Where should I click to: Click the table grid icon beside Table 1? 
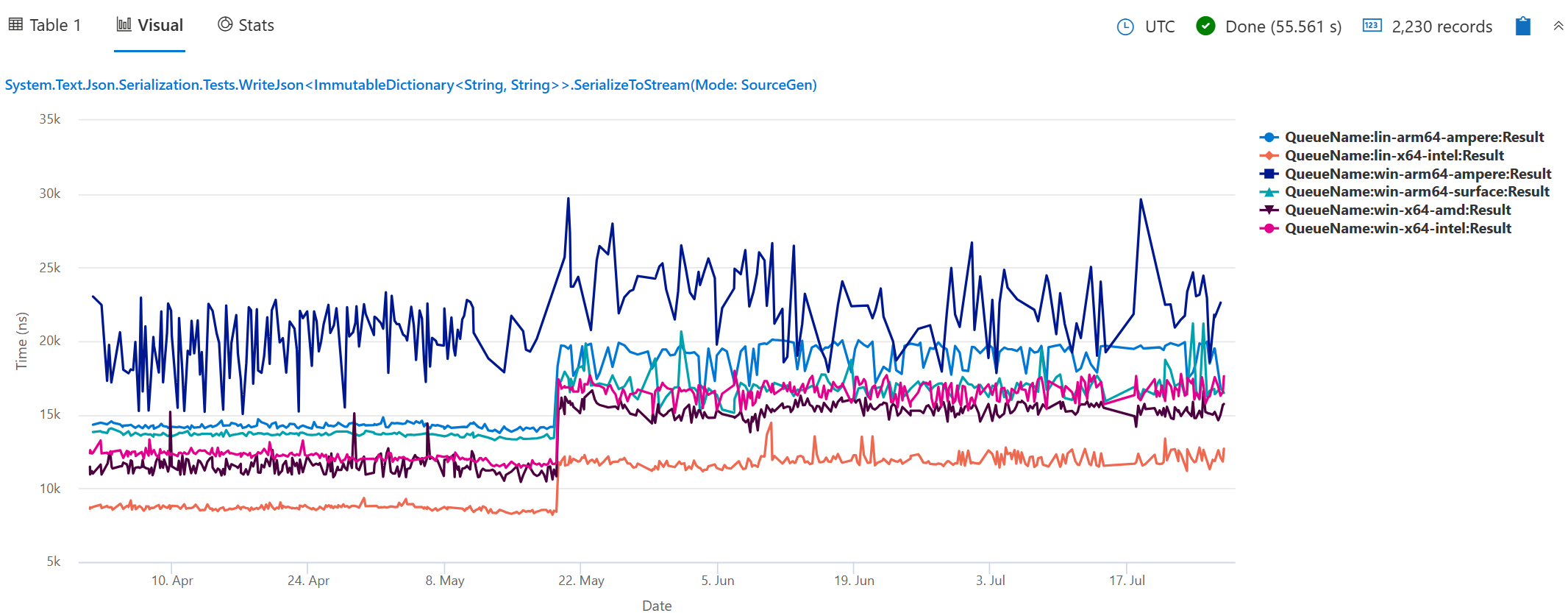[16, 24]
